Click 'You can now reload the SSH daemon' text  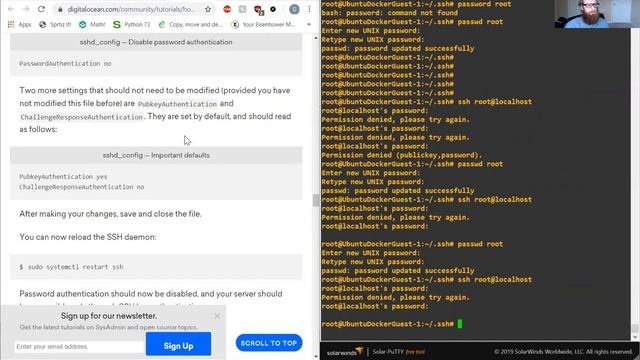point(88,237)
